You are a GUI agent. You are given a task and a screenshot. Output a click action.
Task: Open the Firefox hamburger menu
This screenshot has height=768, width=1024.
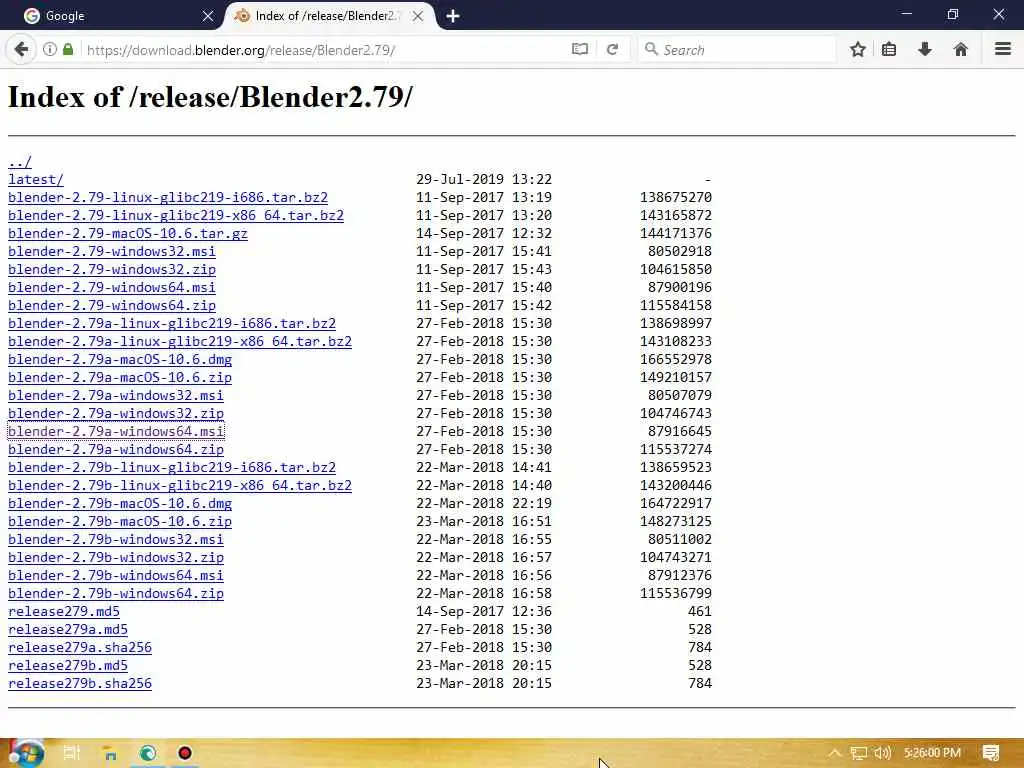[x=1003, y=50]
